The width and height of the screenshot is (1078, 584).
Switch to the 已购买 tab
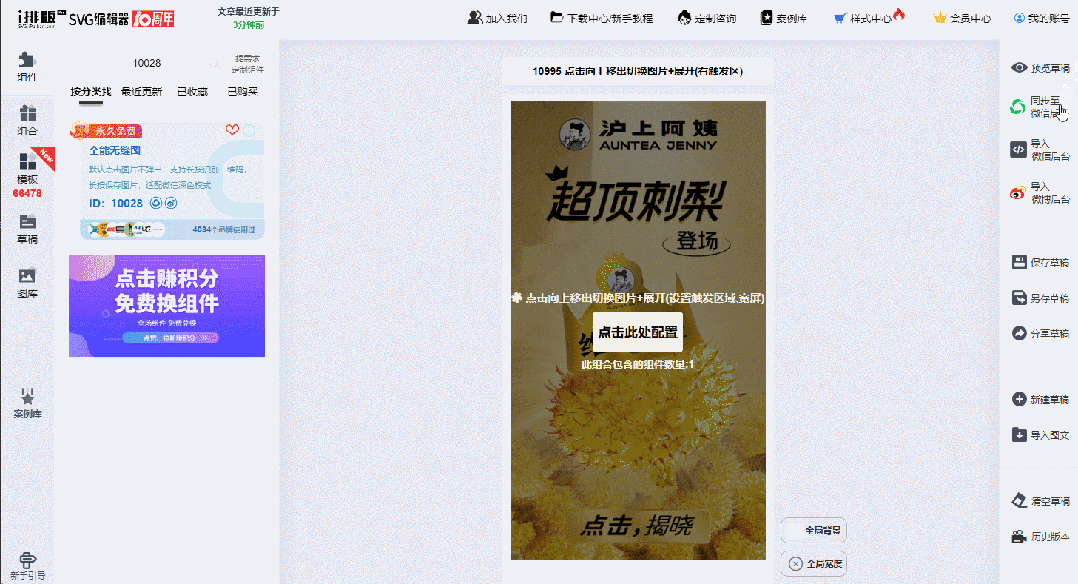click(243, 91)
